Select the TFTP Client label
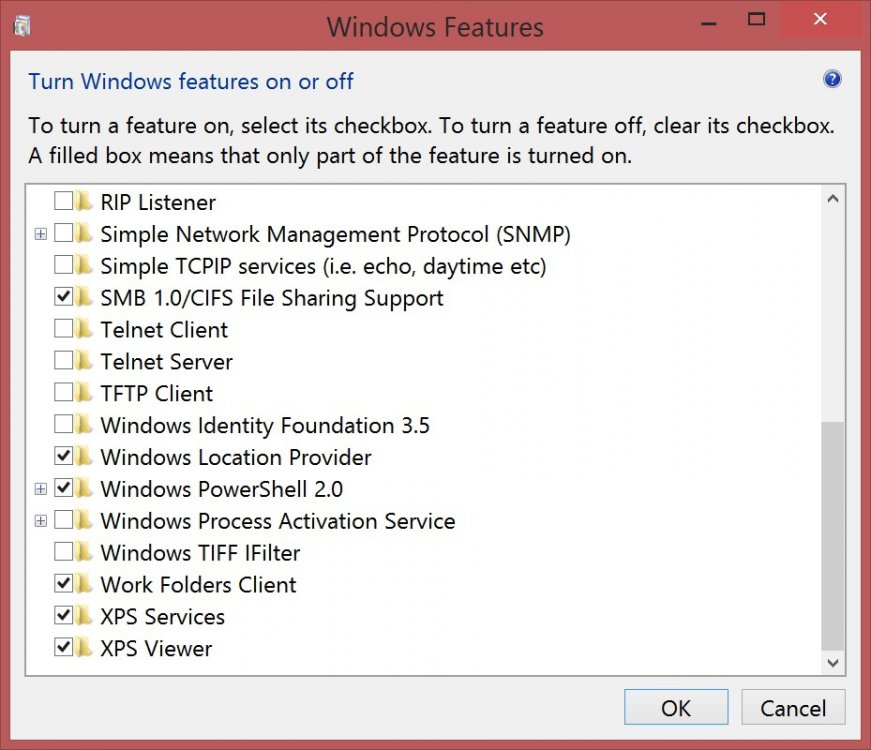This screenshot has width=871, height=750. [157, 393]
